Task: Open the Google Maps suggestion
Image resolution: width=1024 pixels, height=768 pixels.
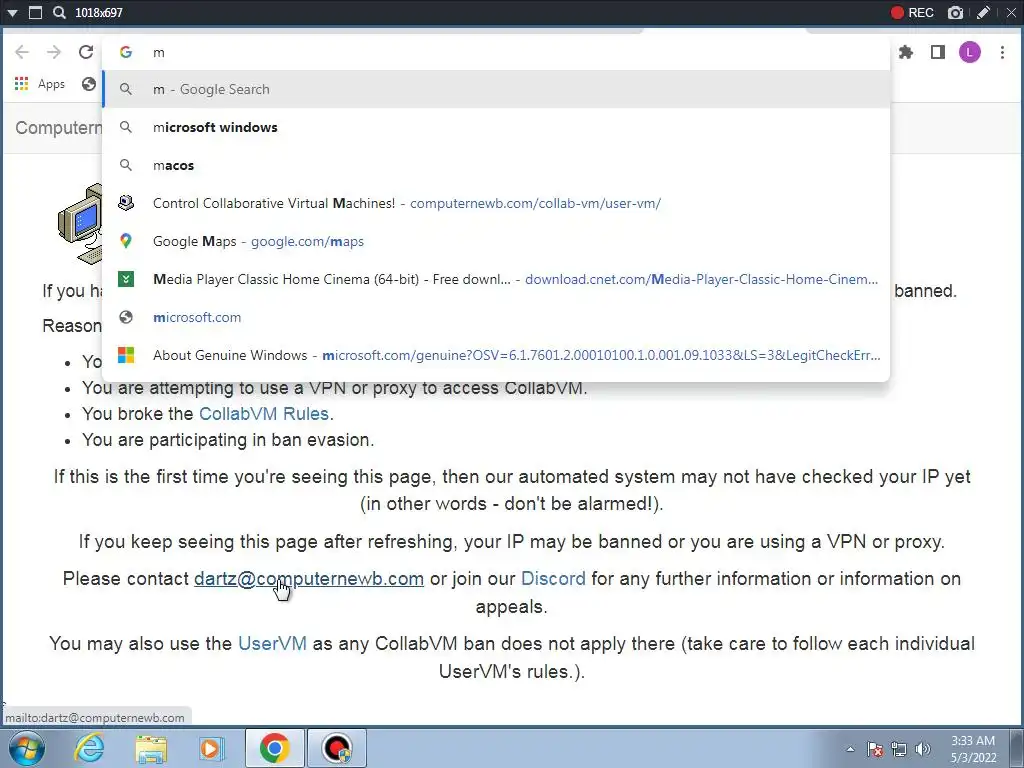Action: [496, 241]
